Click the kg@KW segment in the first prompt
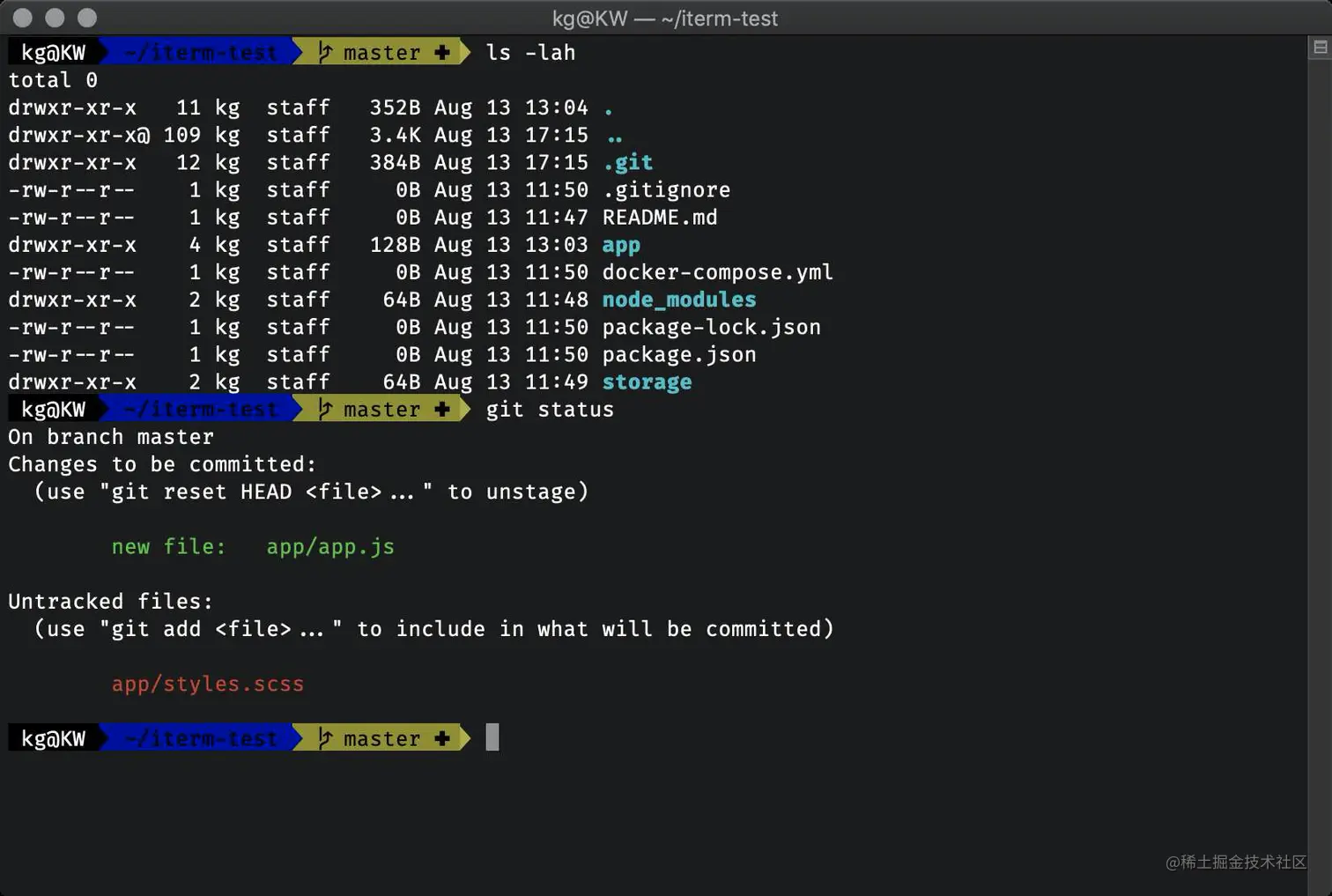 (54, 53)
